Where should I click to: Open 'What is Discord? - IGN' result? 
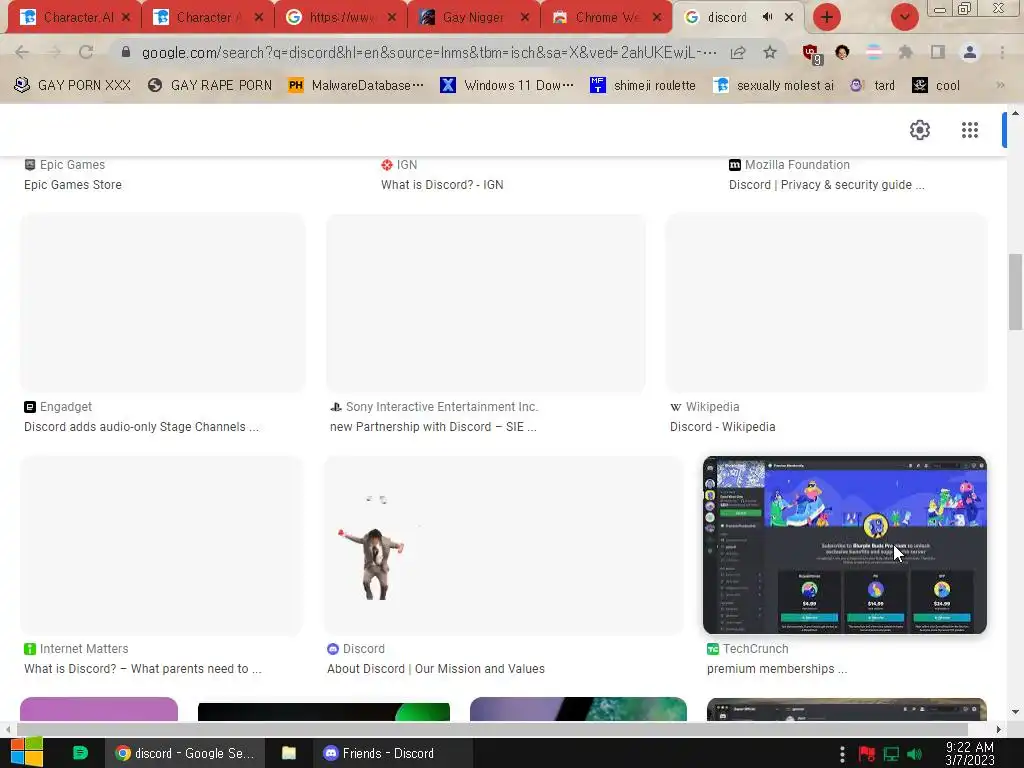point(442,185)
